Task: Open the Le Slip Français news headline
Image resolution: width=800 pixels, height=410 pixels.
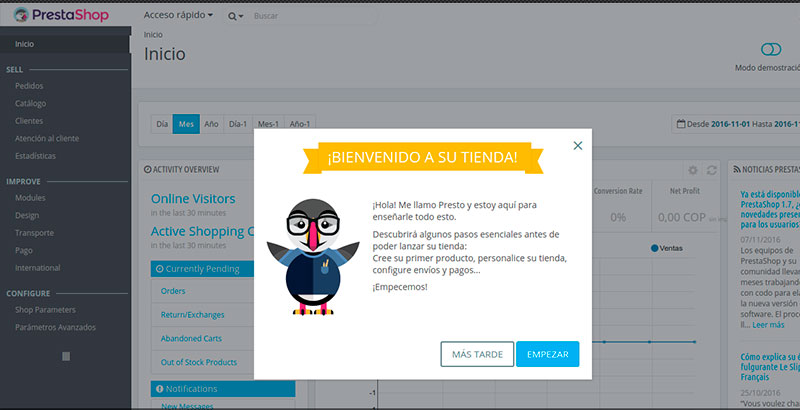Action: 770,367
